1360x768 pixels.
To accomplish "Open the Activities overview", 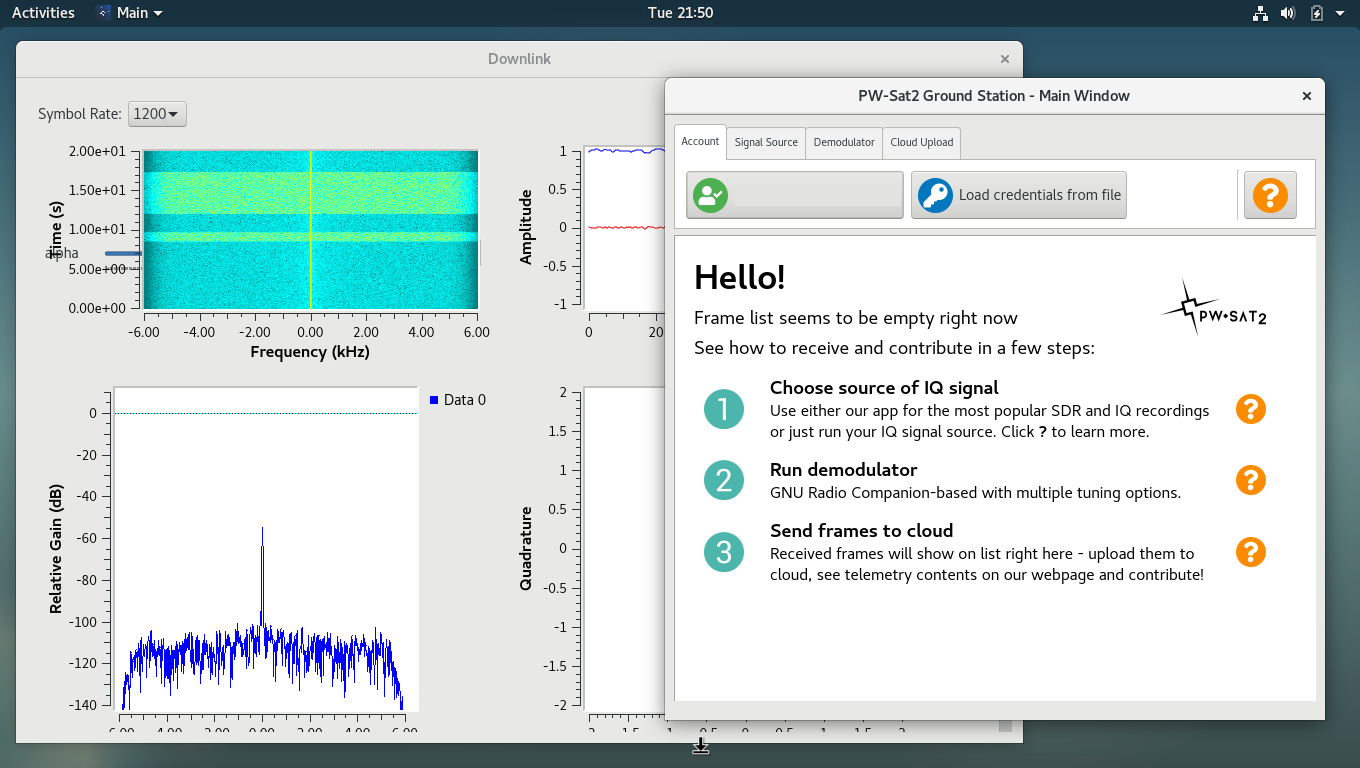I will [43, 13].
